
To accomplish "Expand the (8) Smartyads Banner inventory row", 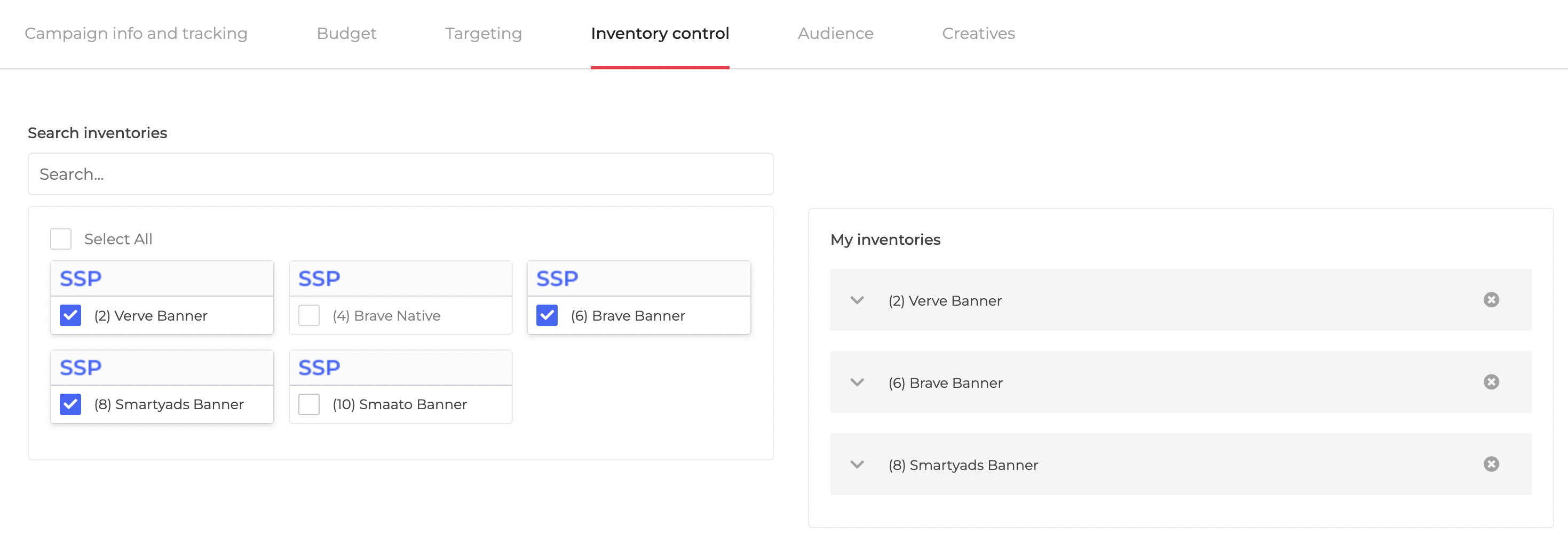I will click(857, 465).
